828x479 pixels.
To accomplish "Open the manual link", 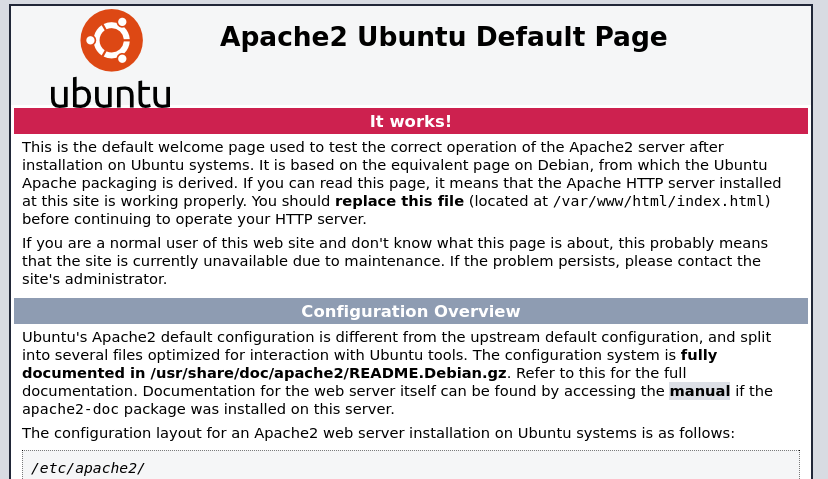I will pos(699,391).
